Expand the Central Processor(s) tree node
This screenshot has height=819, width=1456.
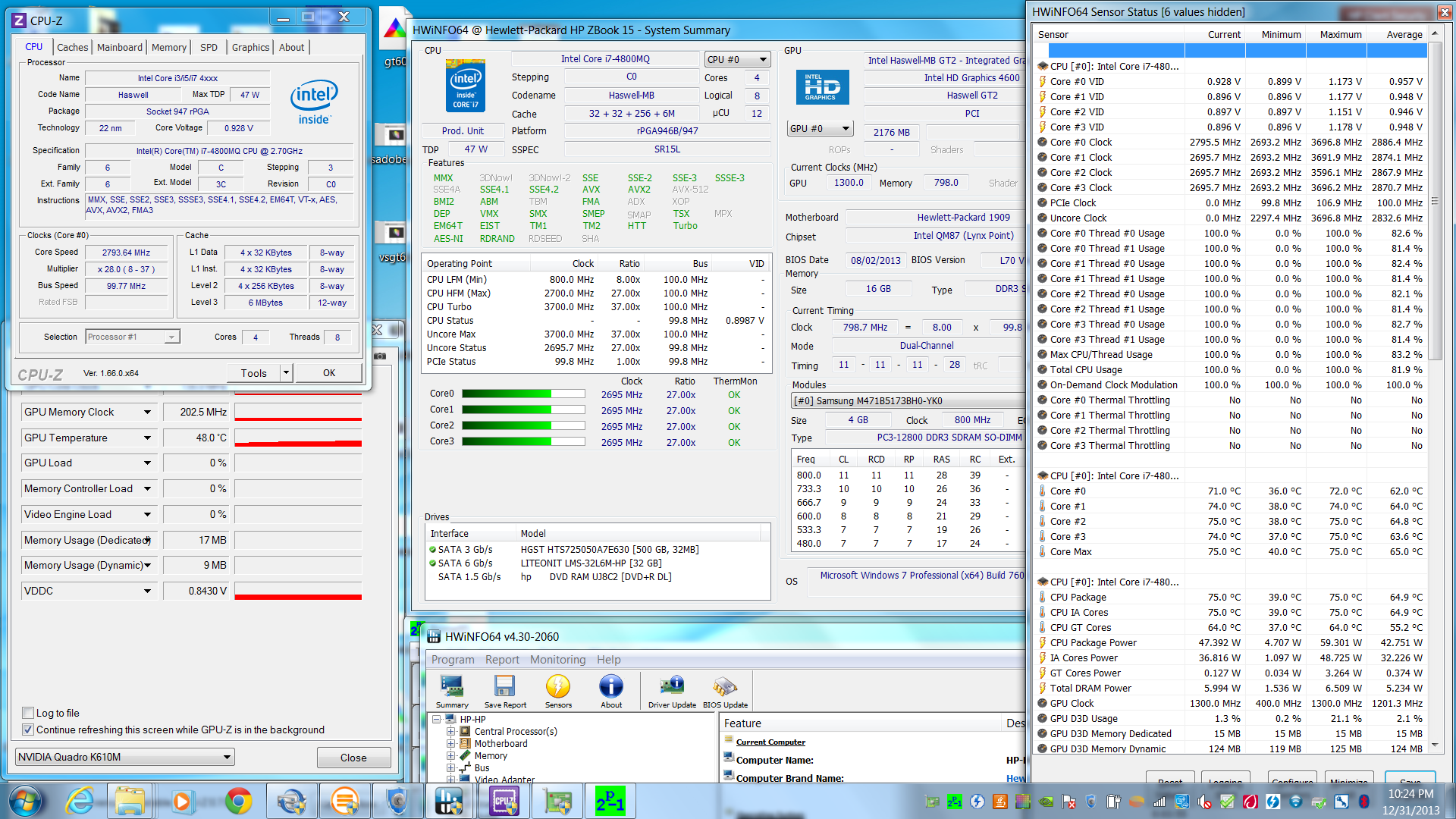pyautogui.click(x=450, y=732)
